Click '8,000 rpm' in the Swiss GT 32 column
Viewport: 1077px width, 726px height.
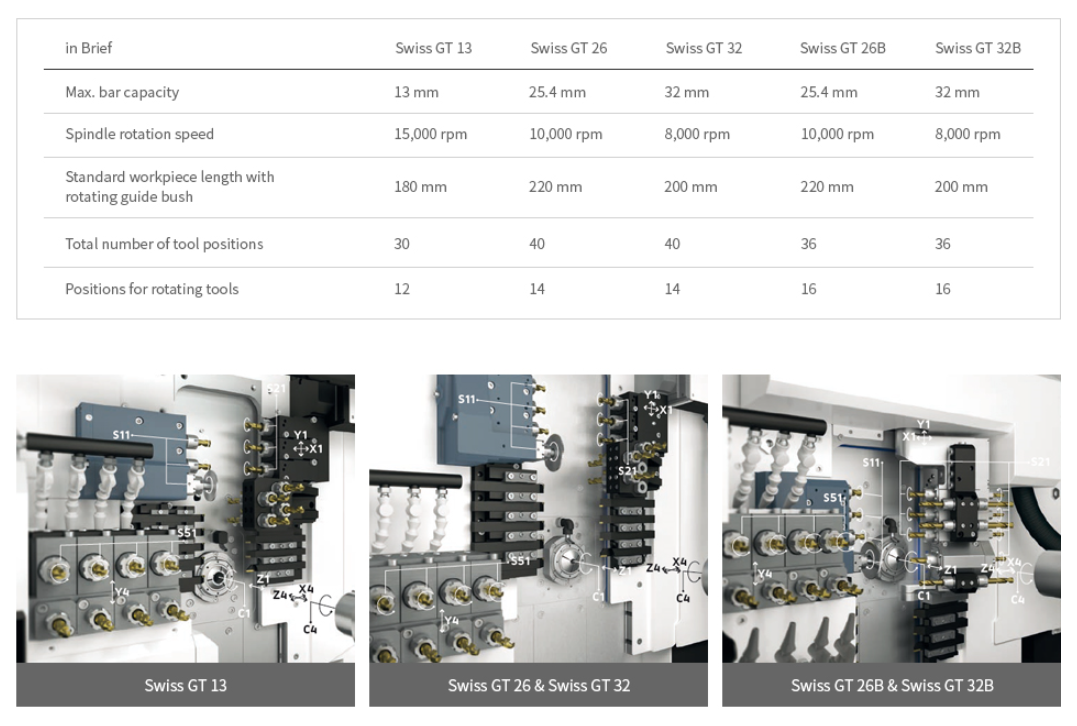(697, 134)
